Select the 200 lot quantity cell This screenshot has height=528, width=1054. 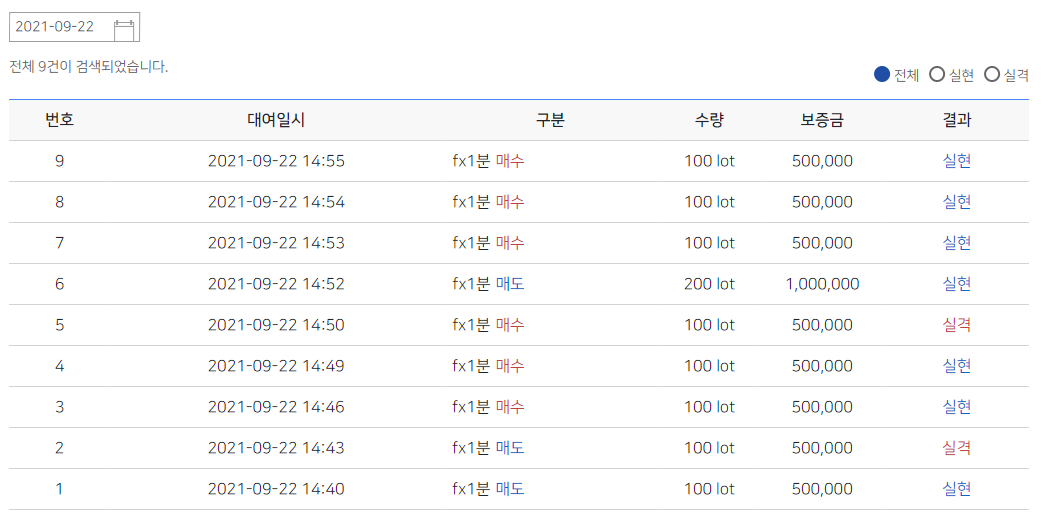[709, 284]
